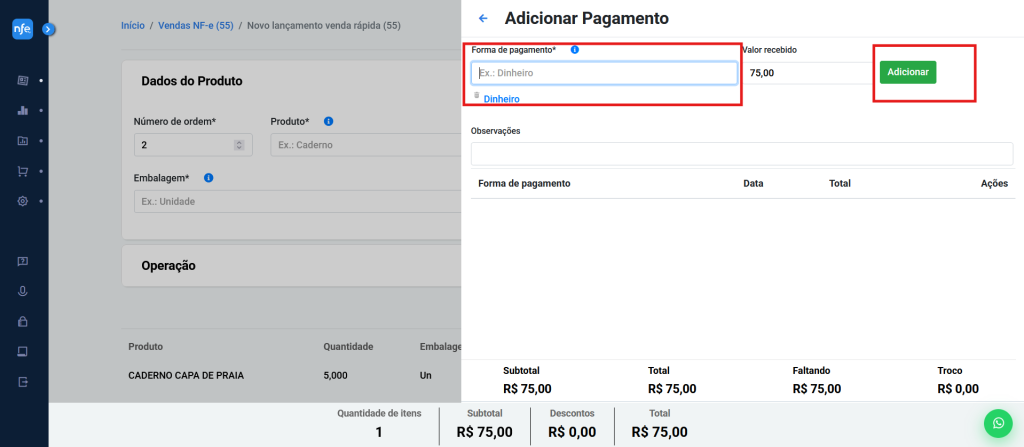The image size is (1024, 447).
Task: Click the back arrow beside Adicionar Pagamento
Action: [484, 18]
